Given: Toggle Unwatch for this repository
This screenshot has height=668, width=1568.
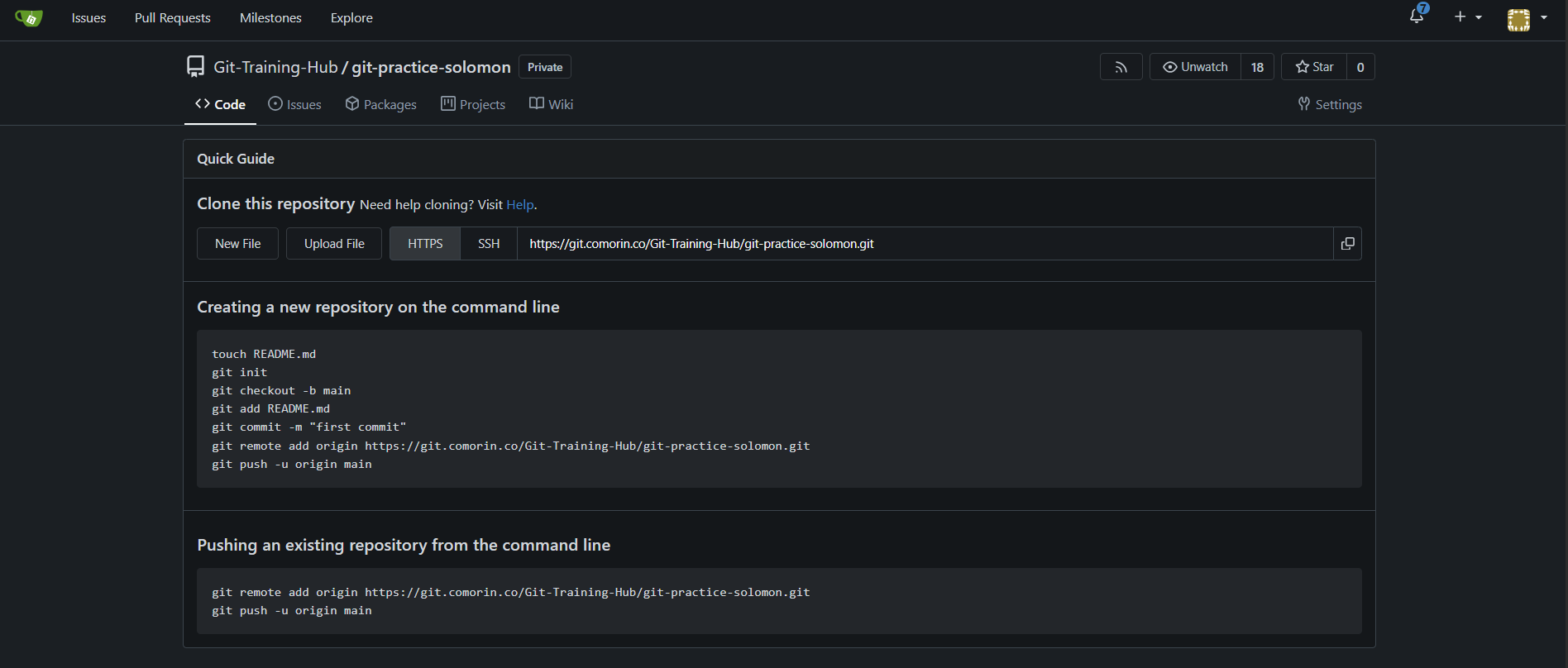Looking at the screenshot, I should click(1195, 67).
